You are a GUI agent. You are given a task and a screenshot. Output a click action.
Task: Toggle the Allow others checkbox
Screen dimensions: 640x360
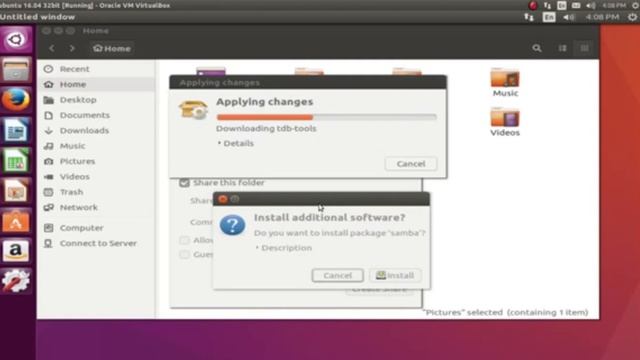184,240
